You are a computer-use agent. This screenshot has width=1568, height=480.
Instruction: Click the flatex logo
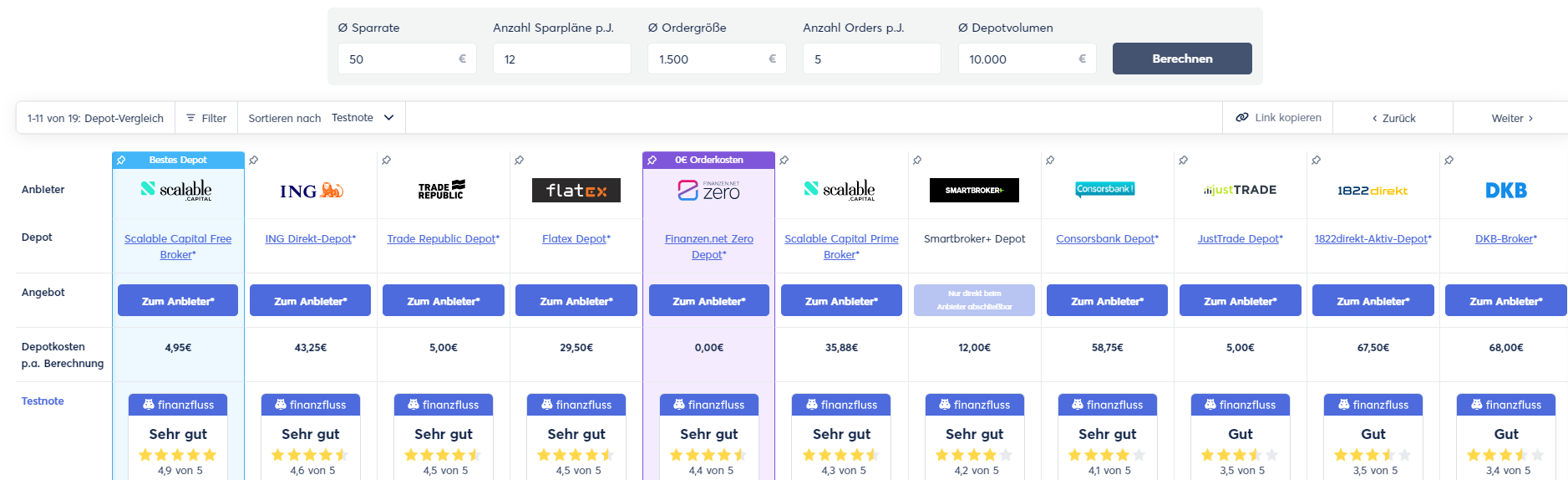tap(576, 190)
